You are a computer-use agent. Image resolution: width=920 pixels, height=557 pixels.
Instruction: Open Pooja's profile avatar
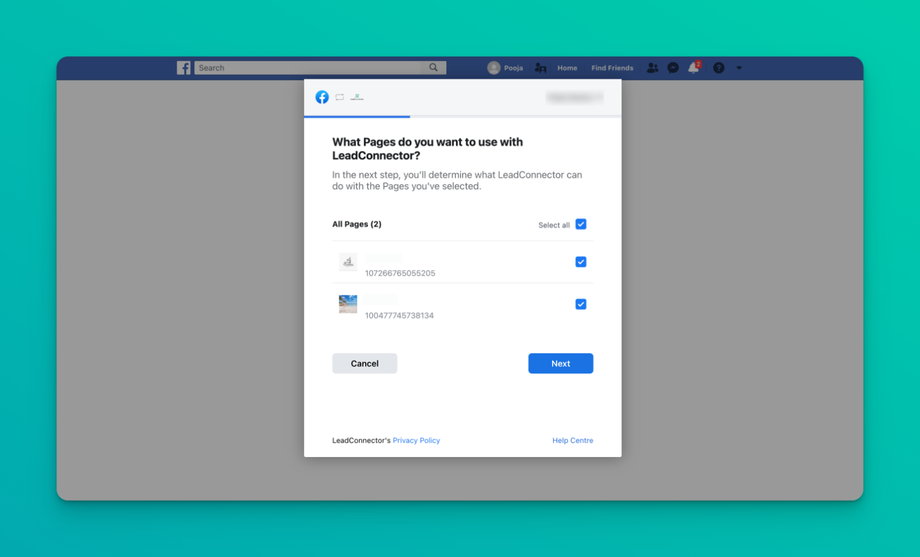pos(493,68)
